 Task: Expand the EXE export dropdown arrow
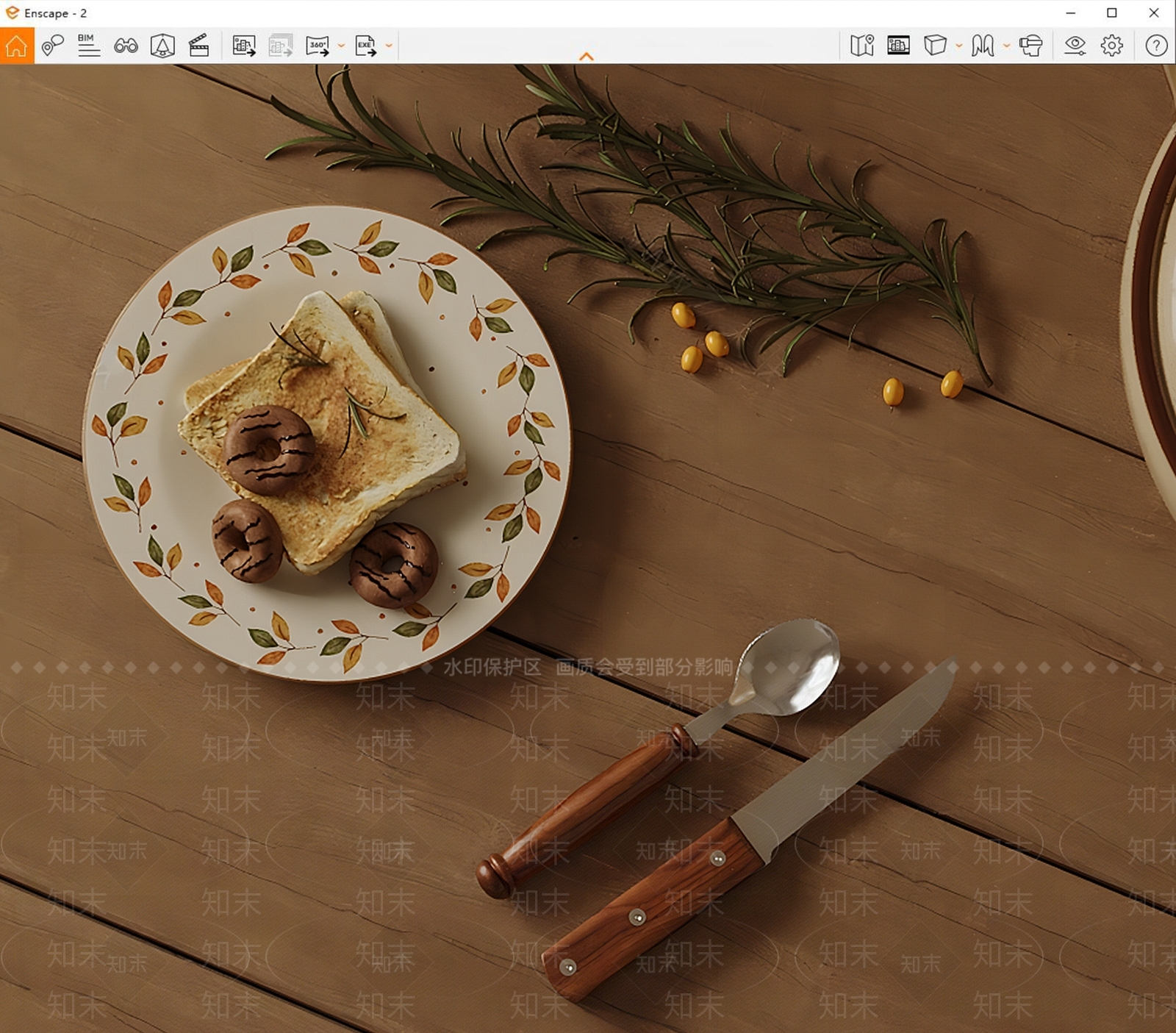(x=389, y=46)
